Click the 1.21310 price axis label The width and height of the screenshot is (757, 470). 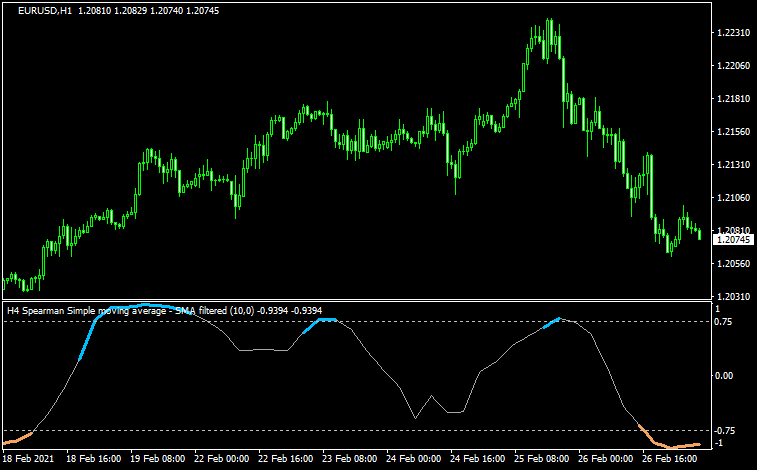coord(734,165)
